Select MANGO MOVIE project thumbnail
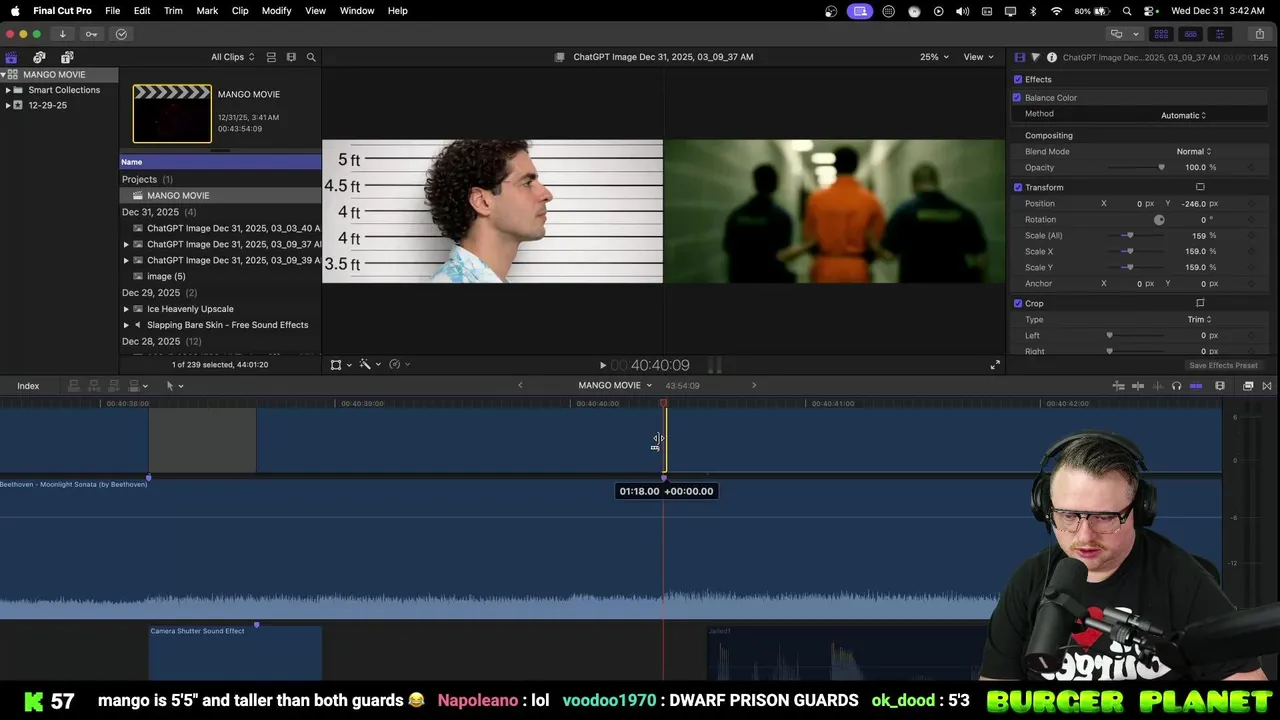 tap(172, 114)
